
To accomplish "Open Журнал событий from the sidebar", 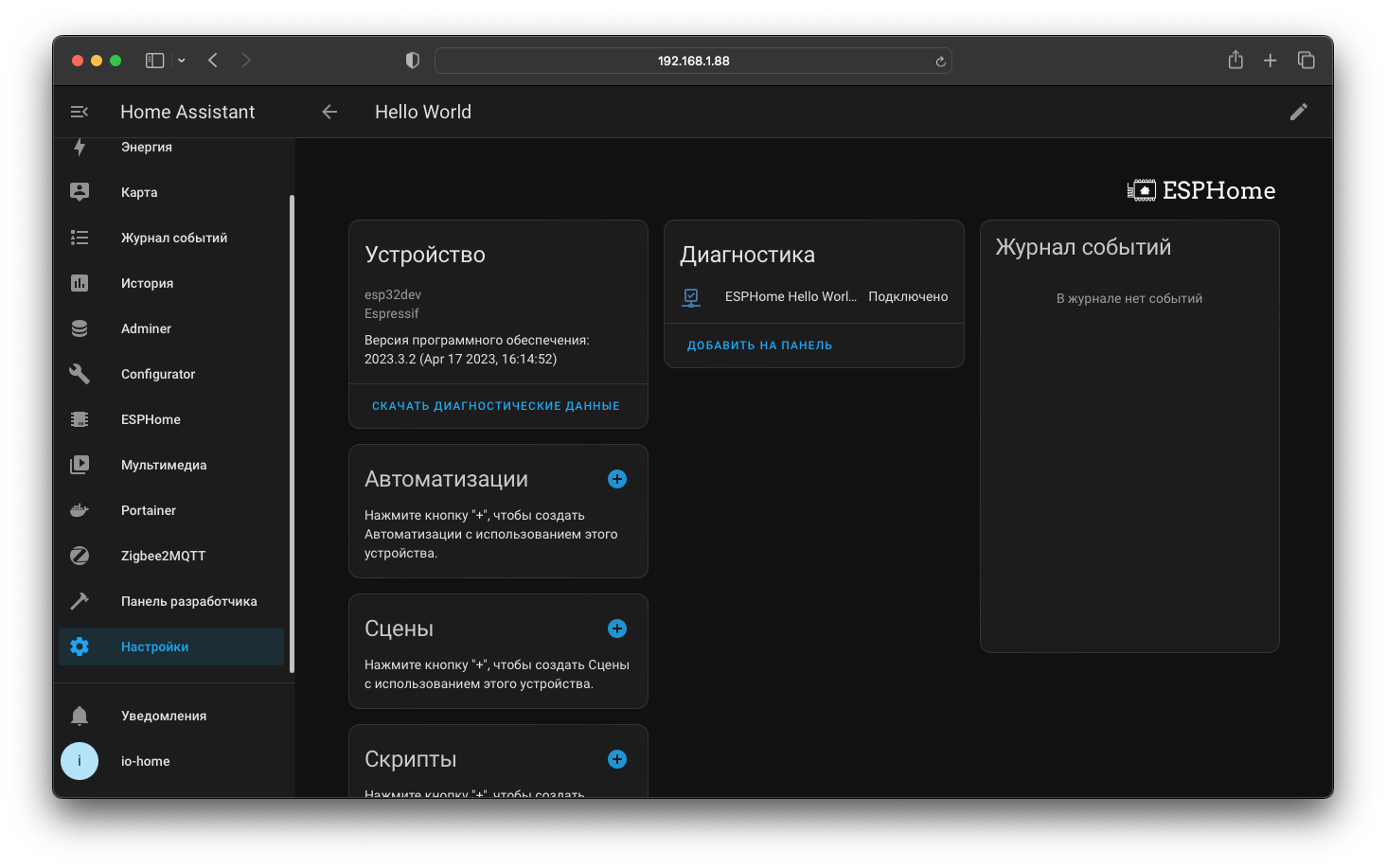I will (173, 238).
